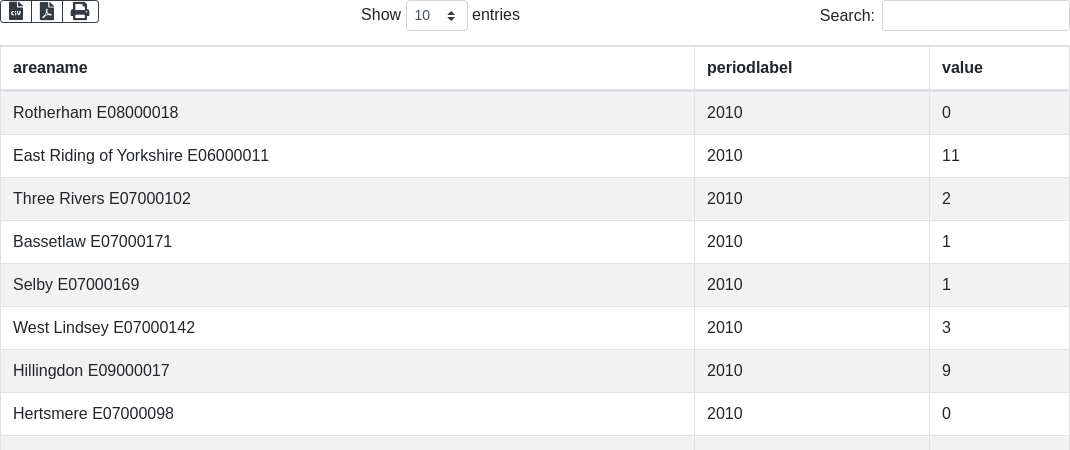The width and height of the screenshot is (1070, 450).
Task: Click value 9 in Hillingdon row
Action: pyautogui.click(x=946, y=371)
